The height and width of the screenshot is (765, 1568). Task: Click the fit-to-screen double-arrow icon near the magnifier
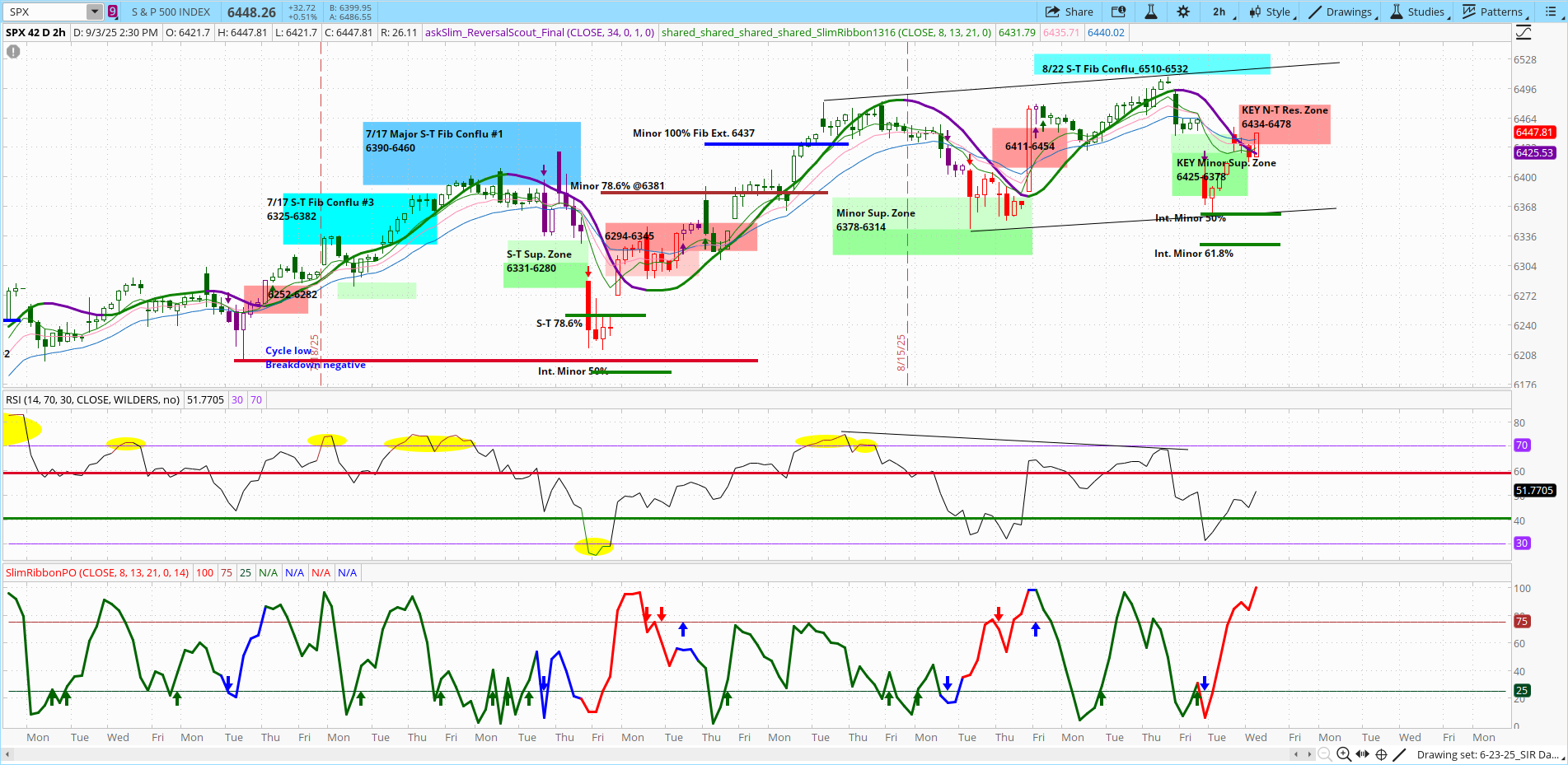point(1362,753)
